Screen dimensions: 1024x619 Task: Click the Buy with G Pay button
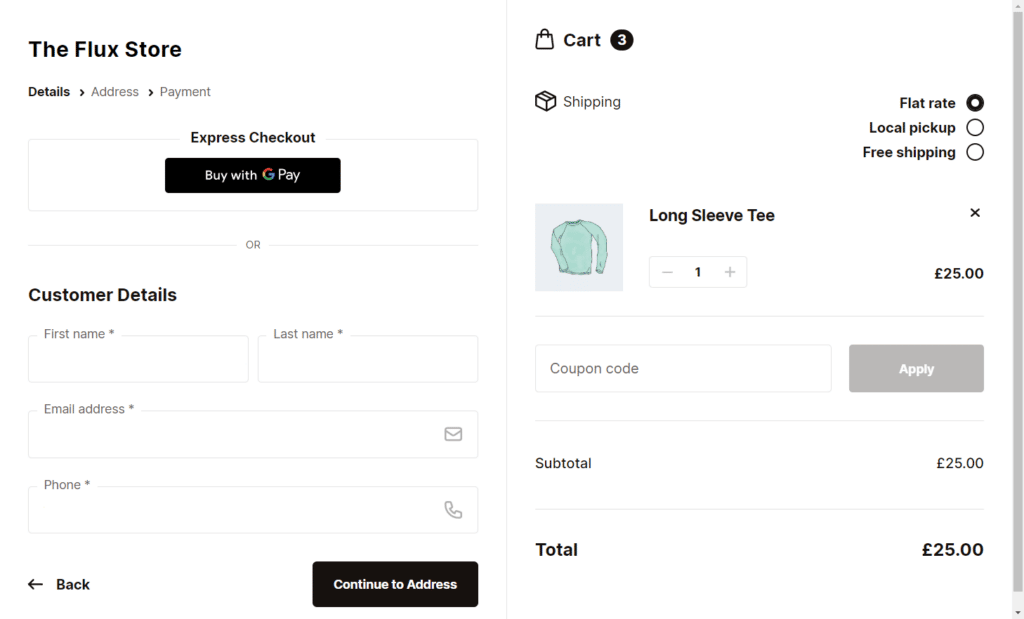pos(252,175)
